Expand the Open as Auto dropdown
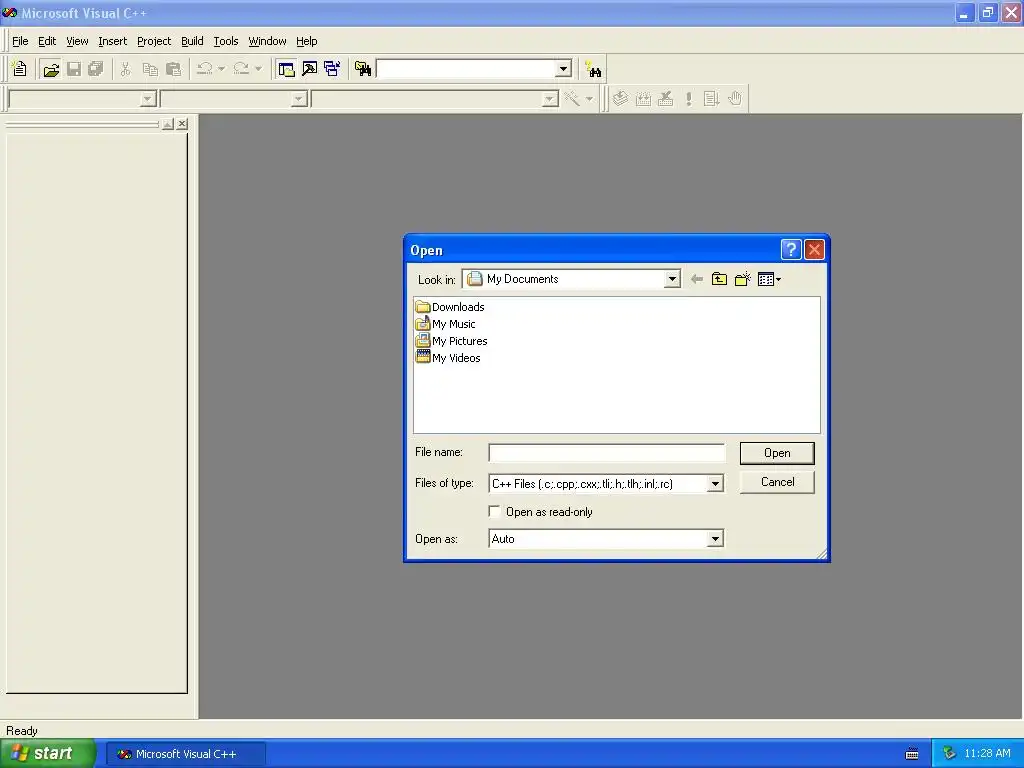1024x768 pixels. [715, 539]
